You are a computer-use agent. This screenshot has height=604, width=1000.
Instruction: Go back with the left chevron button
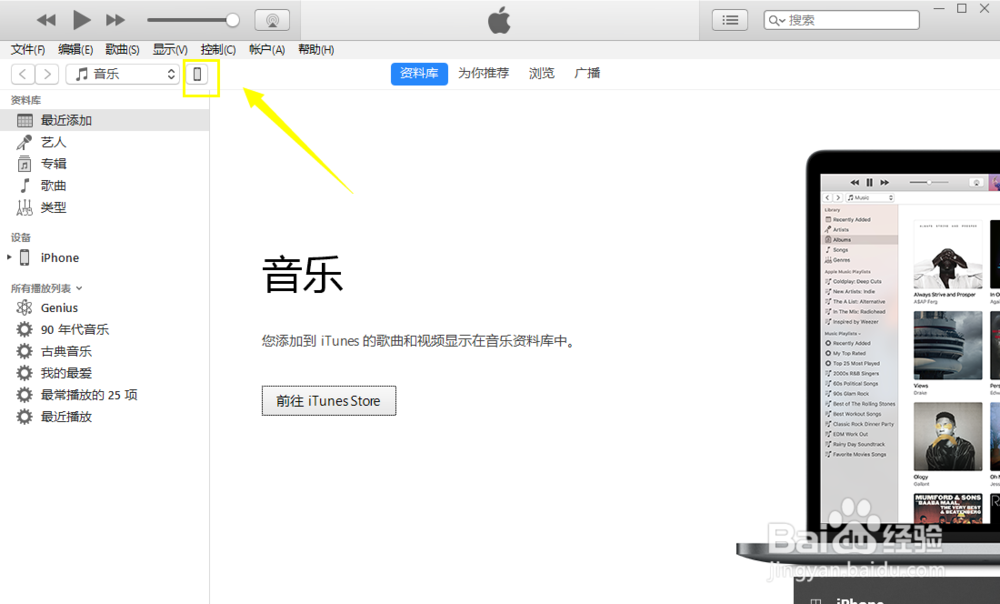[x=23, y=74]
